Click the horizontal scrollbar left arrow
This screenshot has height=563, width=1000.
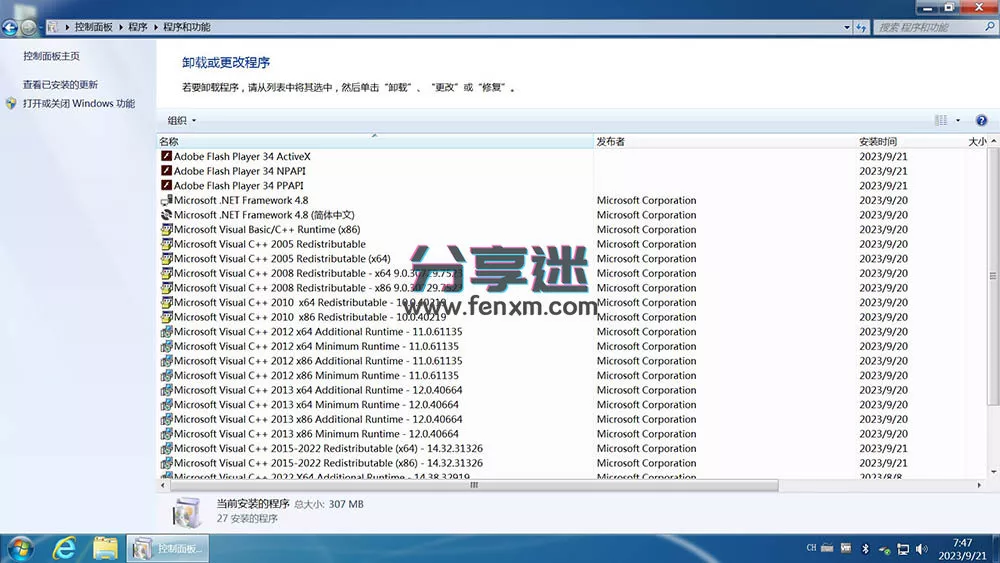coord(163,485)
